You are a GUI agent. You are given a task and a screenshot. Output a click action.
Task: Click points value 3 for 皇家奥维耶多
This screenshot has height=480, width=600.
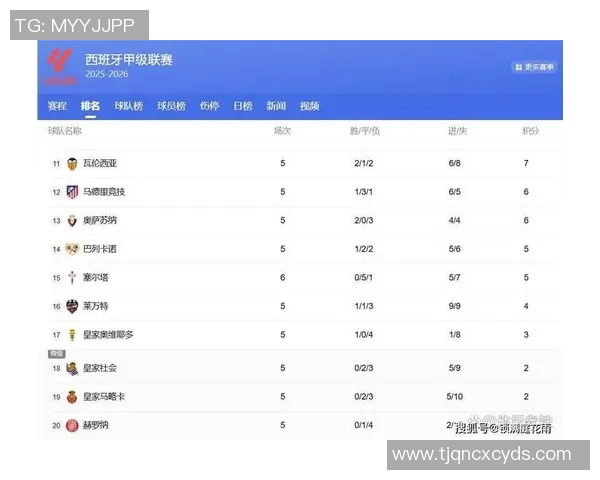(526, 335)
